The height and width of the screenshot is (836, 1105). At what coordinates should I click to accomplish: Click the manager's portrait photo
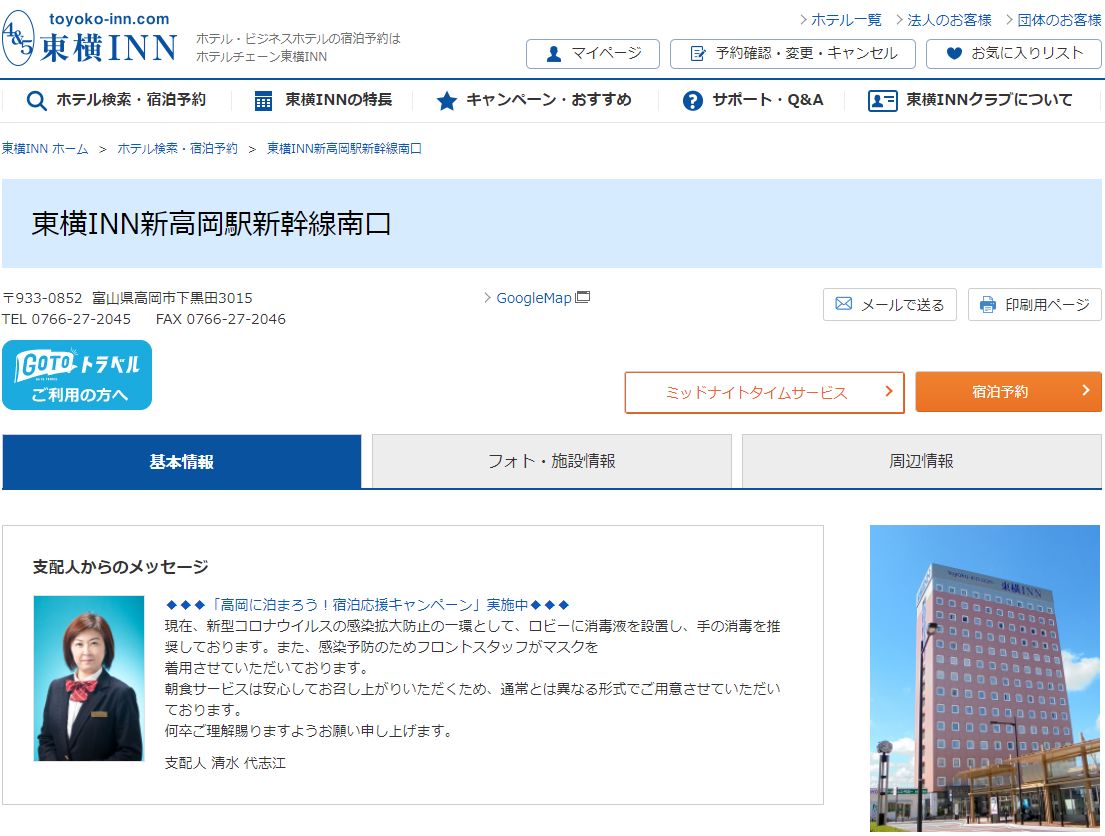pyautogui.click(x=89, y=678)
